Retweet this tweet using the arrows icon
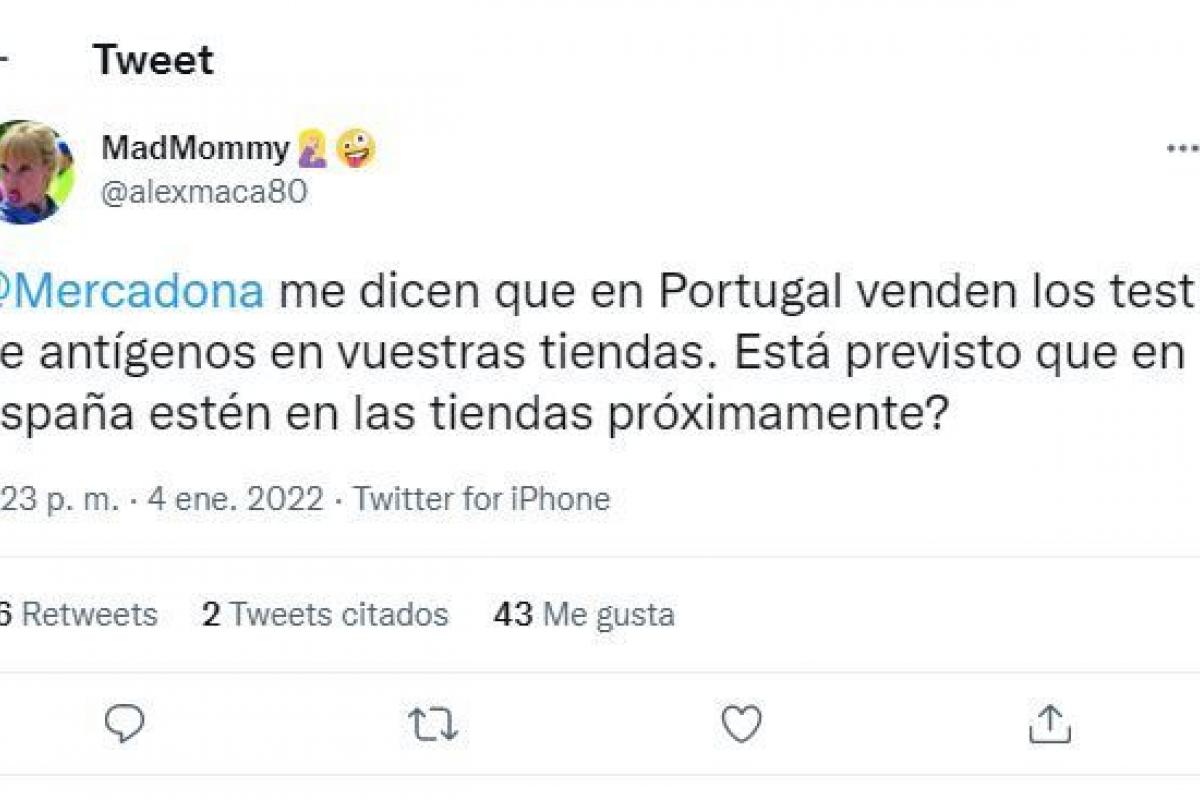Image resolution: width=1200 pixels, height=800 pixels. point(433,724)
